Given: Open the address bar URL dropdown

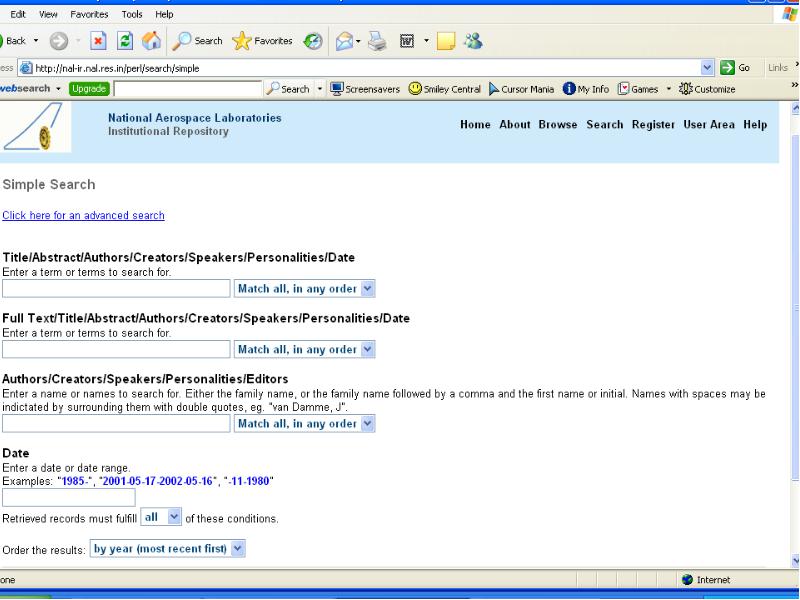Looking at the screenshot, I should point(707,67).
